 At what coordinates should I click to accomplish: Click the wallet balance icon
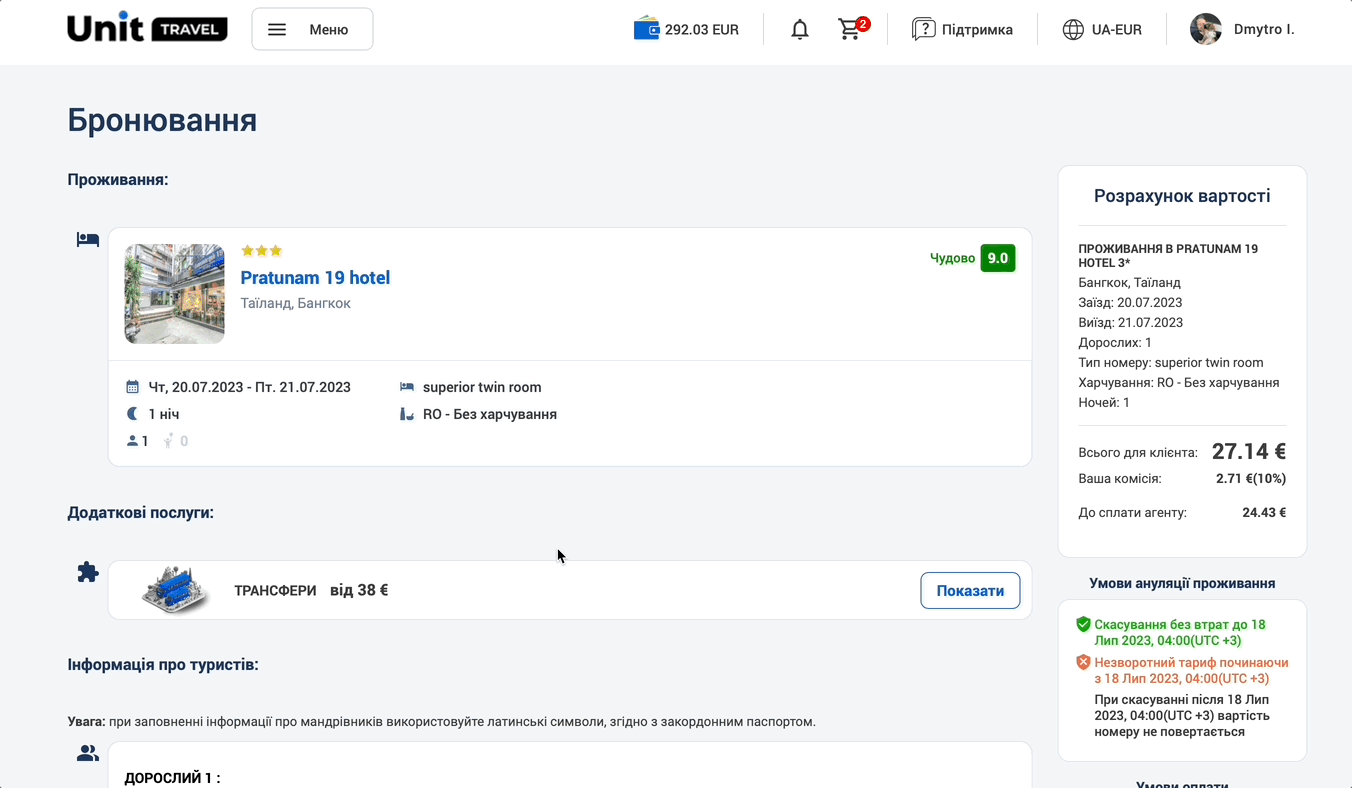click(646, 29)
